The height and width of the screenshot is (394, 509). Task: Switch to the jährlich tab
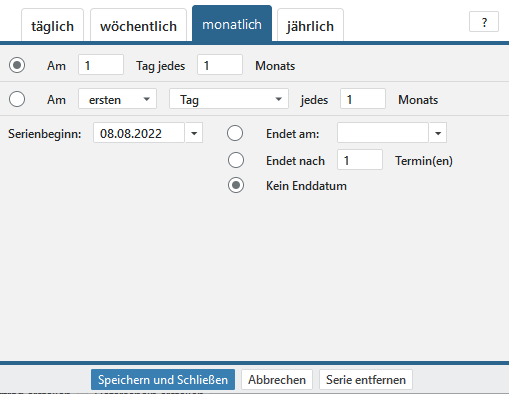310,25
